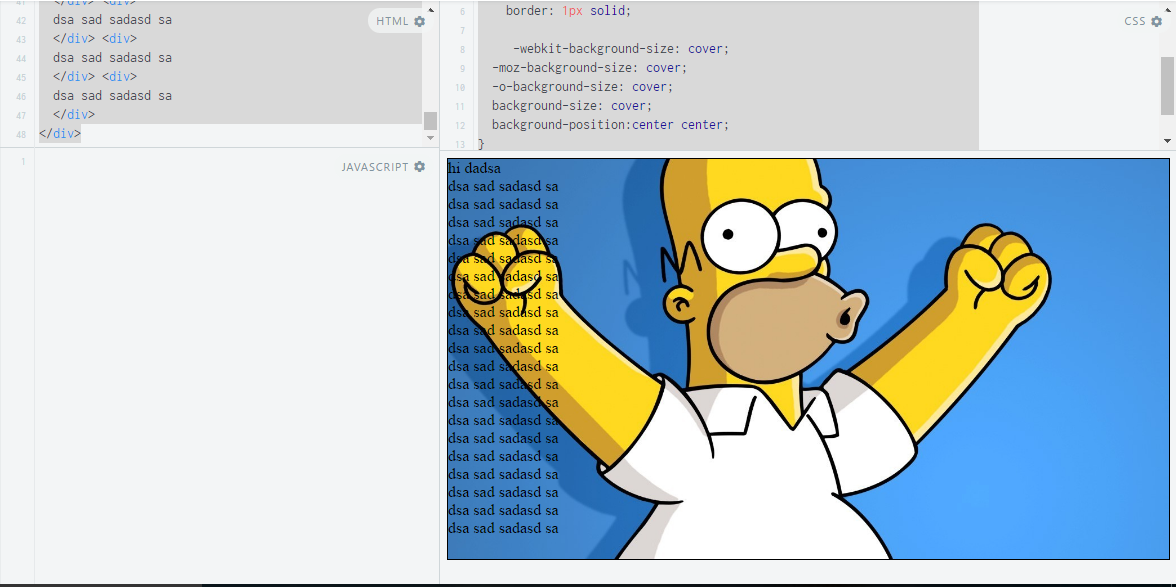
Task: Open the CSS panel settings gear
Action: 1156,21
